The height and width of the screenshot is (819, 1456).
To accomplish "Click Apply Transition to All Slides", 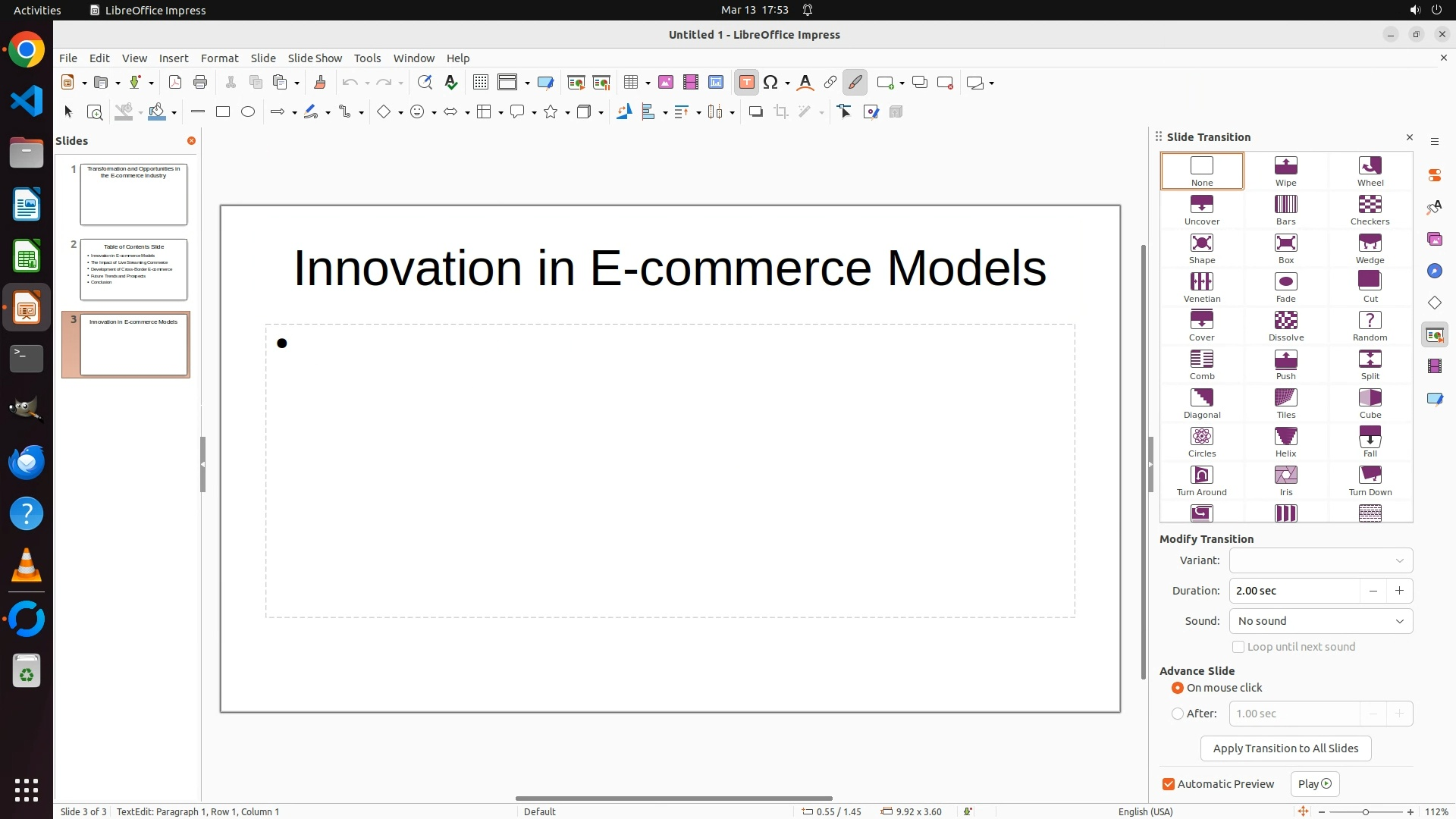I will 1285,748.
